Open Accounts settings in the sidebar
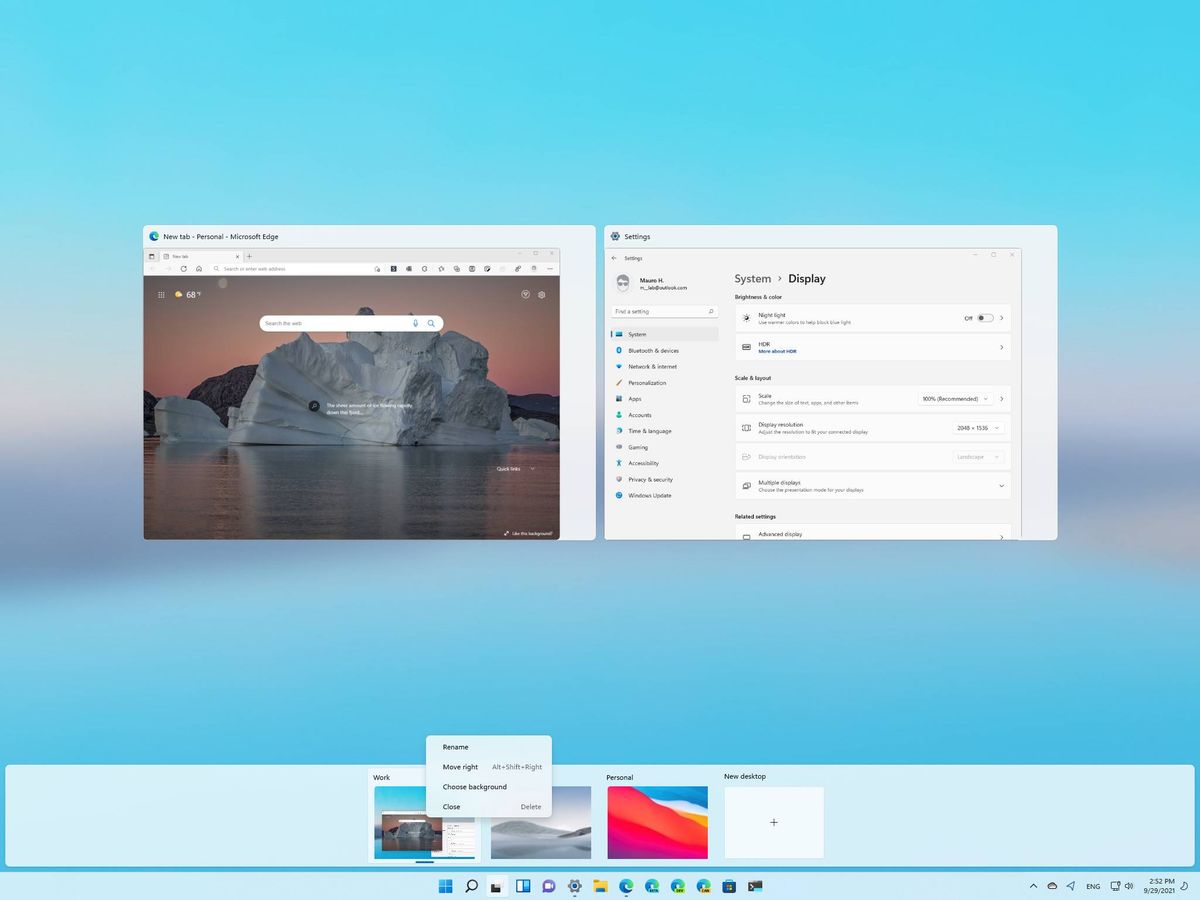Screen dimensions: 1200x900 (x=640, y=415)
